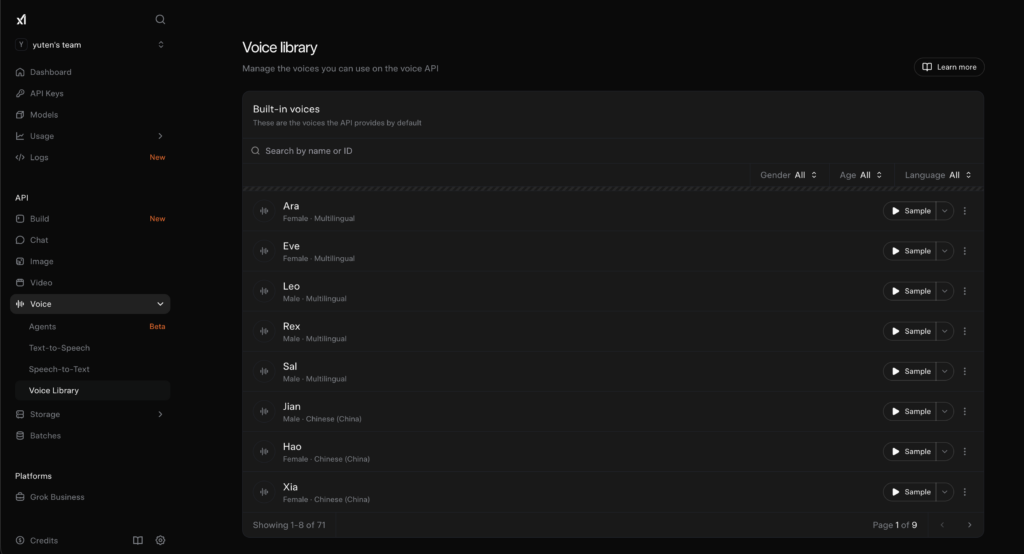Viewport: 1024px width, 554px height.
Task: Click the waveform icon beside Eve
Action: 264,251
